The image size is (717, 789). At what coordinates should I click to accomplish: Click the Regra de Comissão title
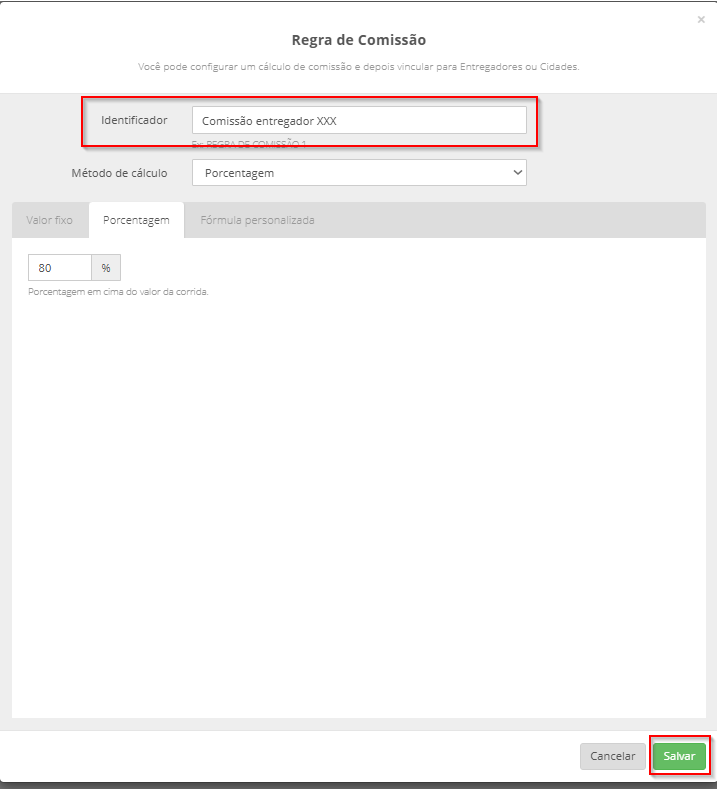point(359,40)
